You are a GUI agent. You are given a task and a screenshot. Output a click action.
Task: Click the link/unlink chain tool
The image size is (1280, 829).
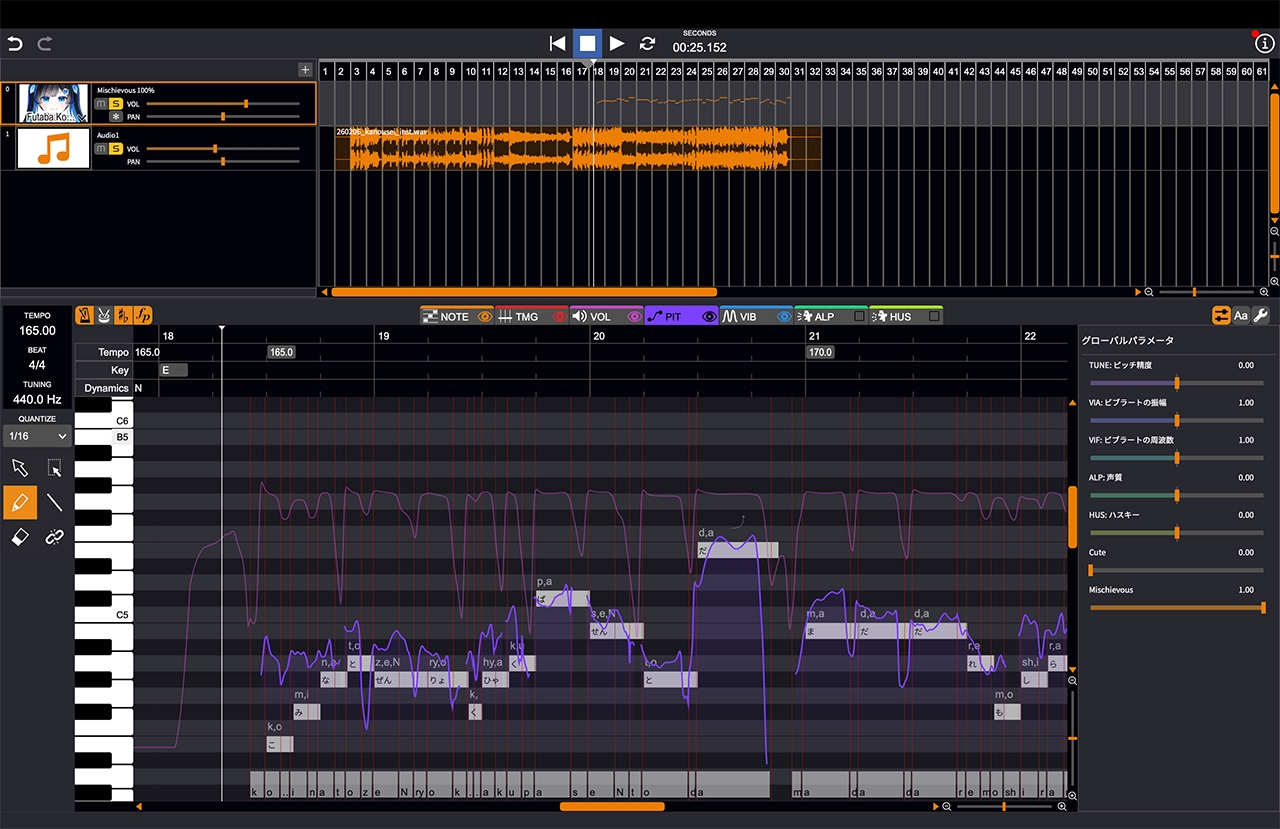tap(55, 537)
